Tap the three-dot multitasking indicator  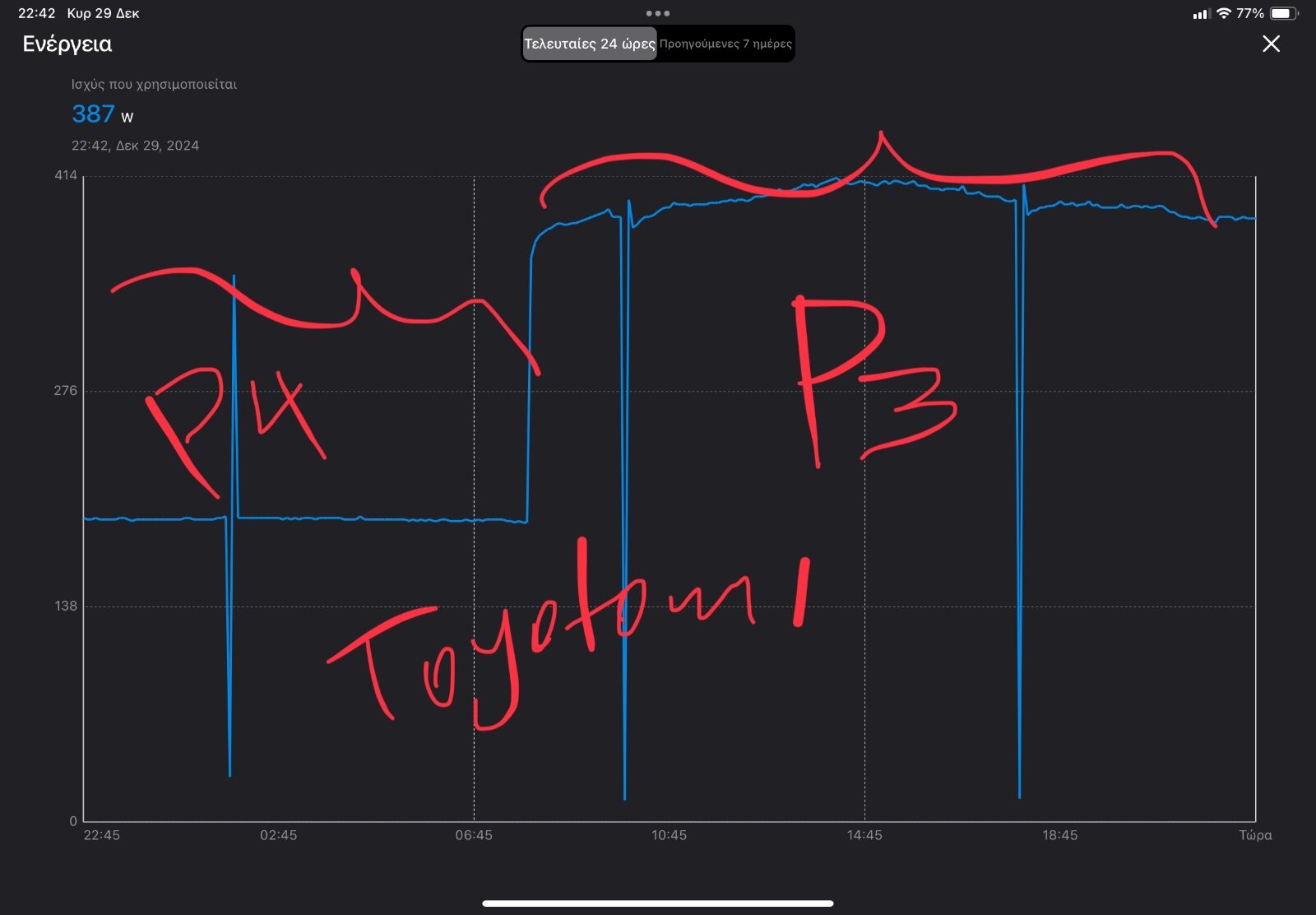coord(658,13)
